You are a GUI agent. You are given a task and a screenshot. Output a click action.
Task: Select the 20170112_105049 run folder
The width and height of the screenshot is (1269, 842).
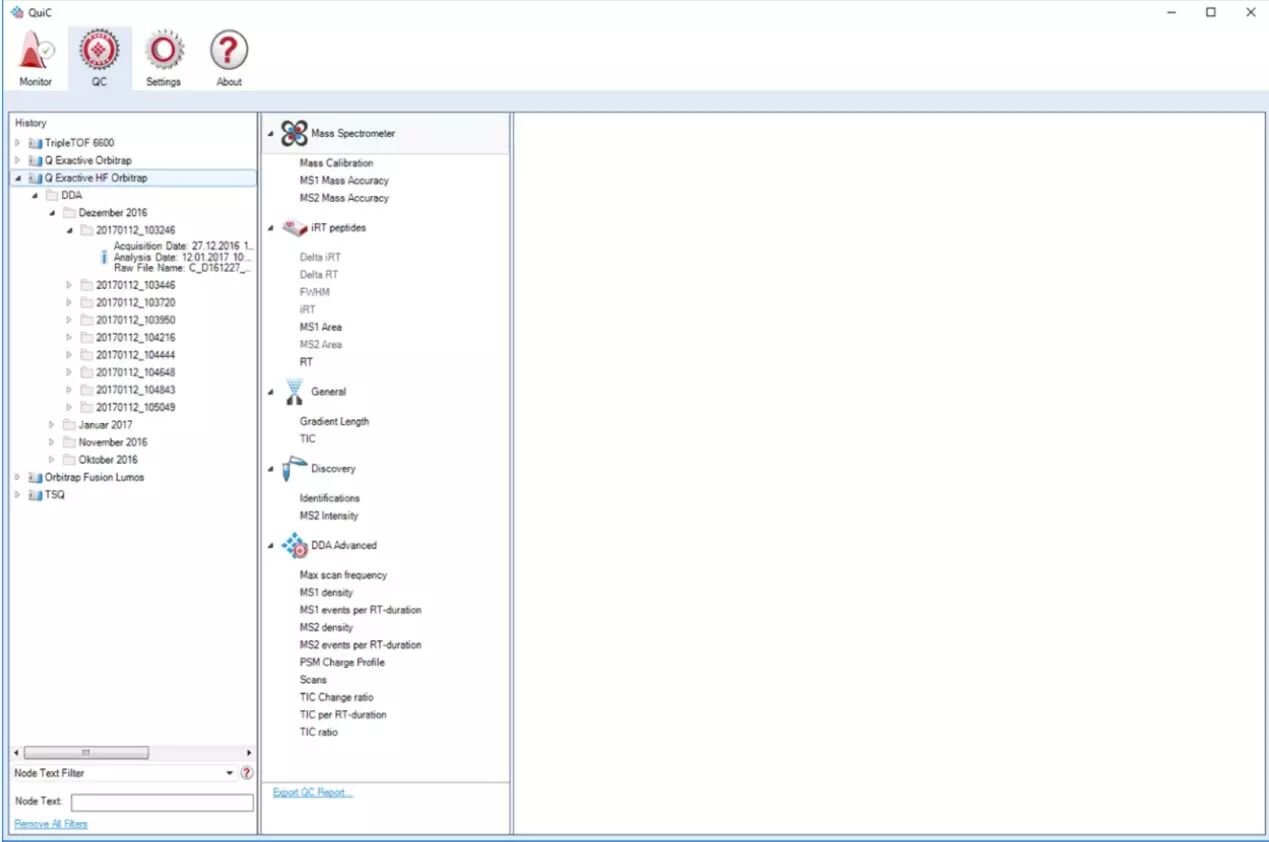(x=135, y=407)
